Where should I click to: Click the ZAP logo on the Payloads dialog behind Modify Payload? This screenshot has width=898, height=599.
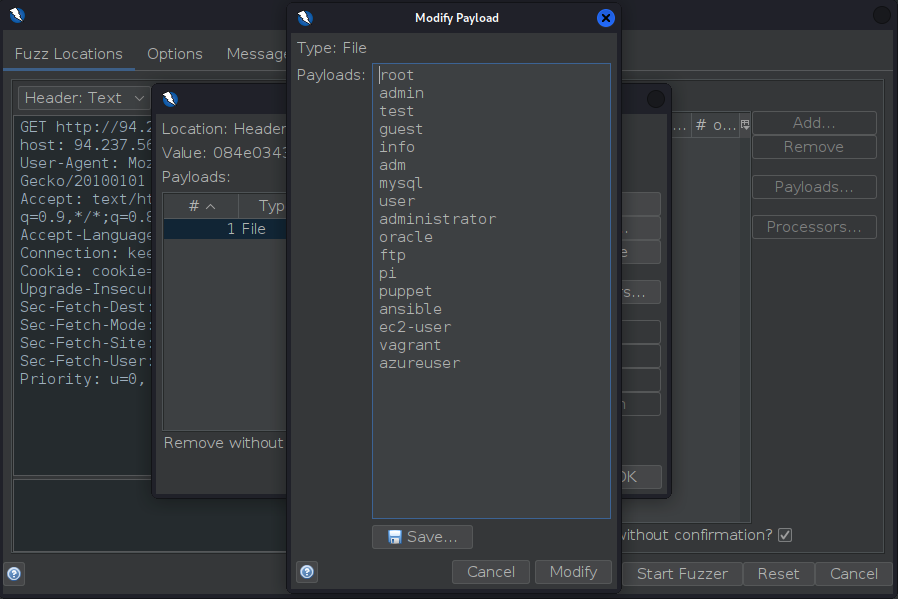[x=170, y=99]
